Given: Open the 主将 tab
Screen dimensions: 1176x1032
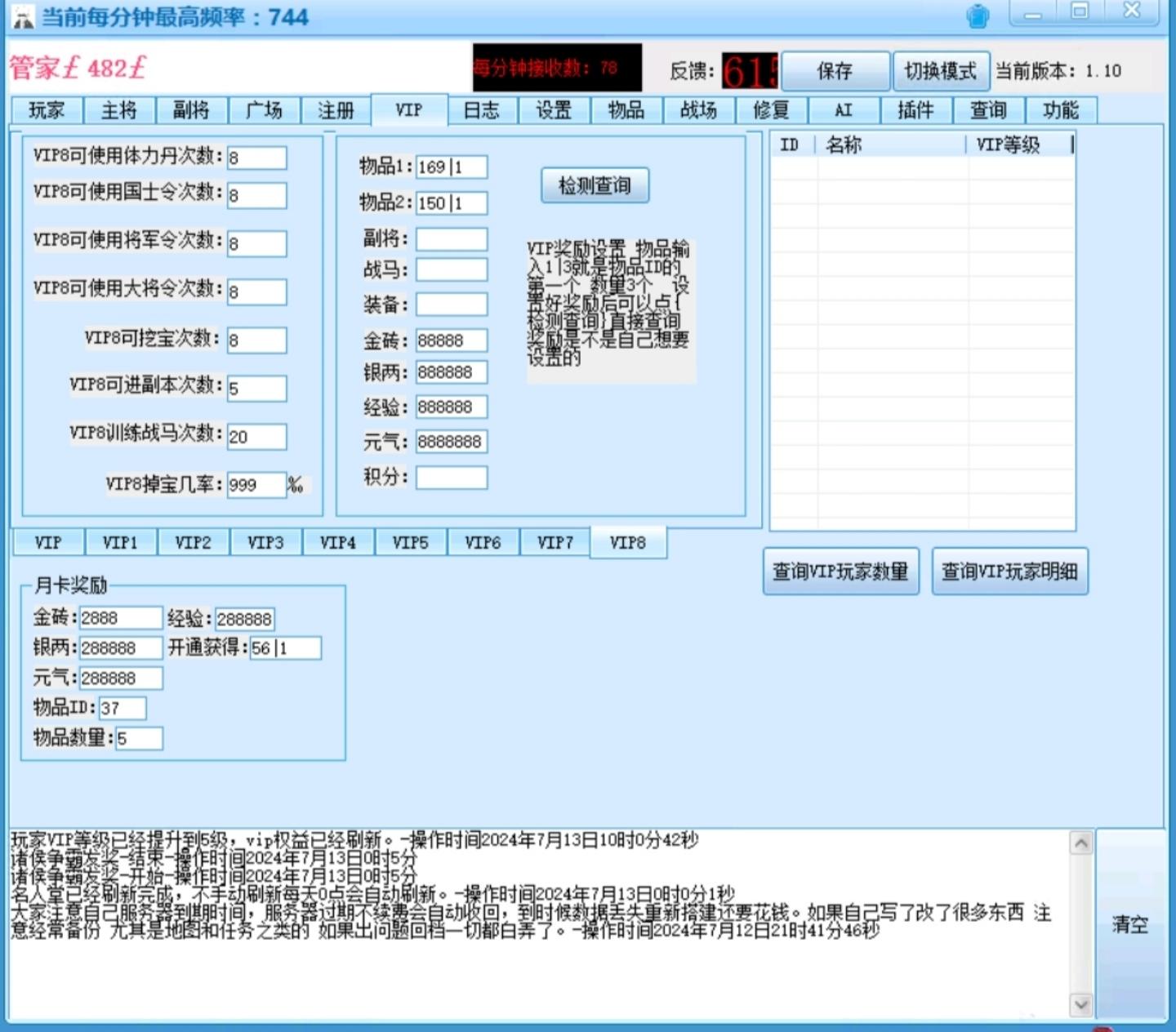Looking at the screenshot, I should point(119,110).
